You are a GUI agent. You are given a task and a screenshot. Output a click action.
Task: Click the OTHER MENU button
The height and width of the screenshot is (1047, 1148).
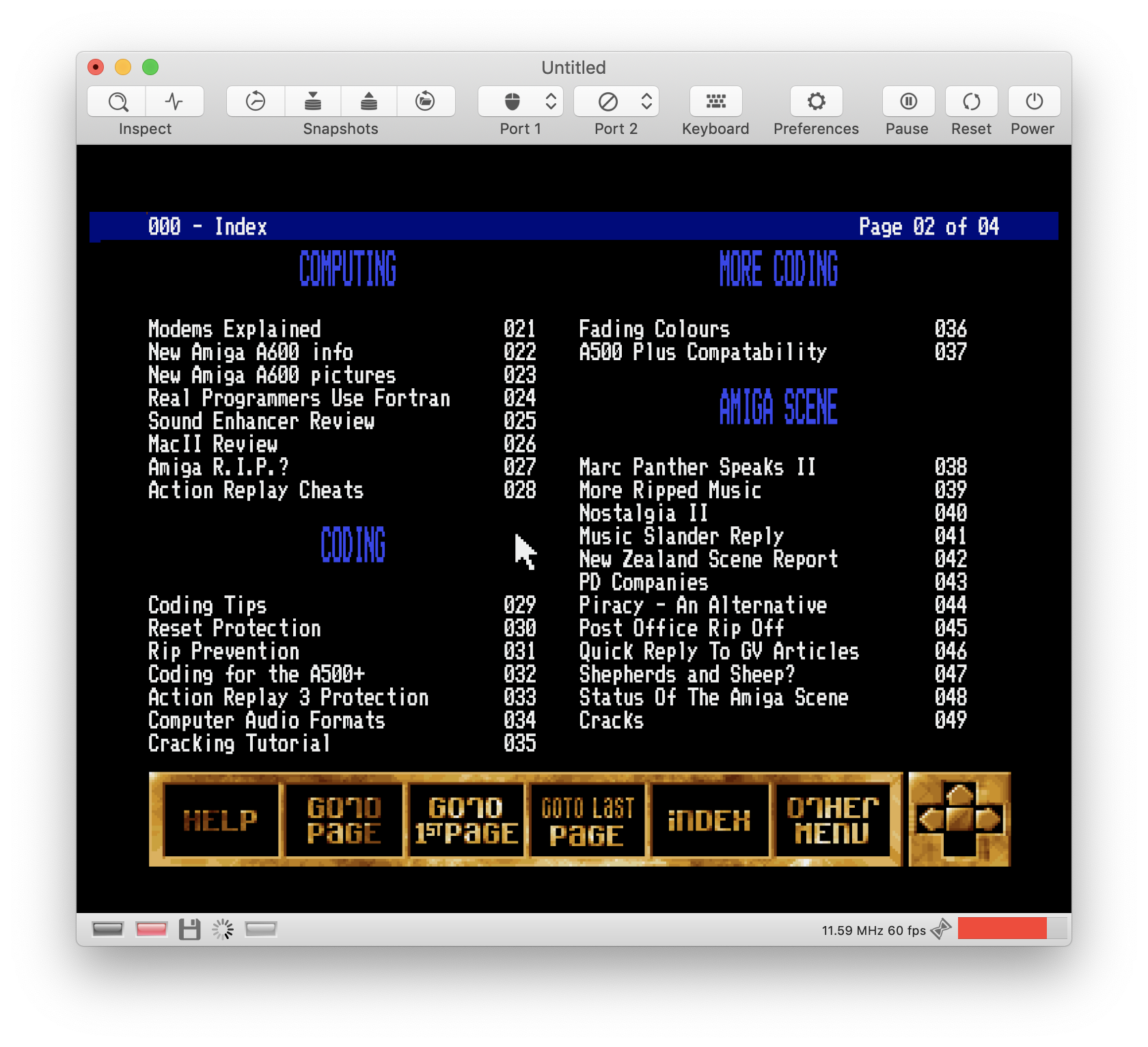[x=832, y=820]
